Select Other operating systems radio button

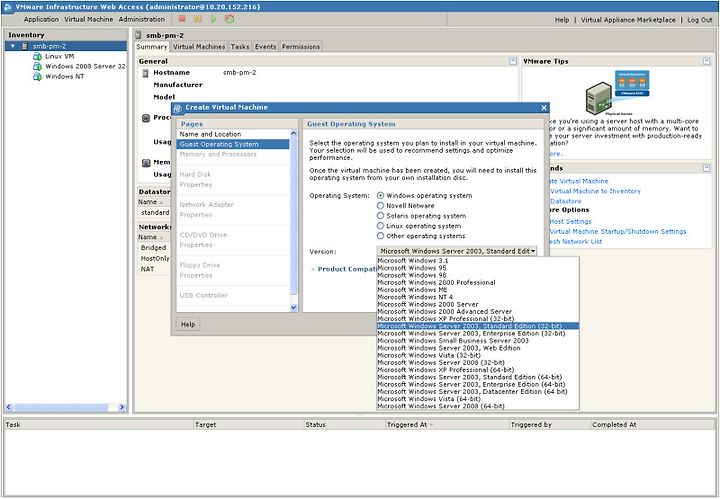(380, 235)
